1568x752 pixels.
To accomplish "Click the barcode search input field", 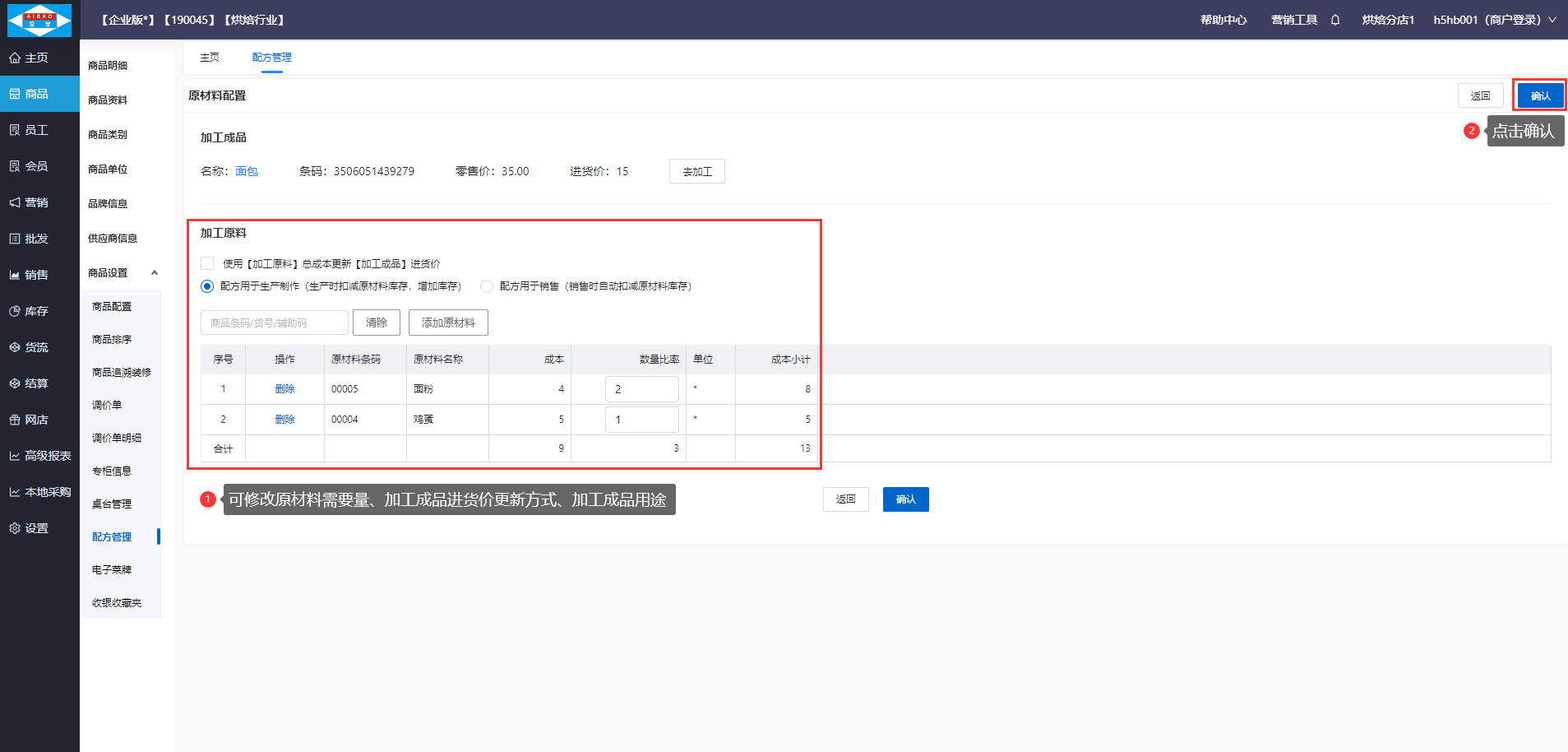I will (275, 323).
